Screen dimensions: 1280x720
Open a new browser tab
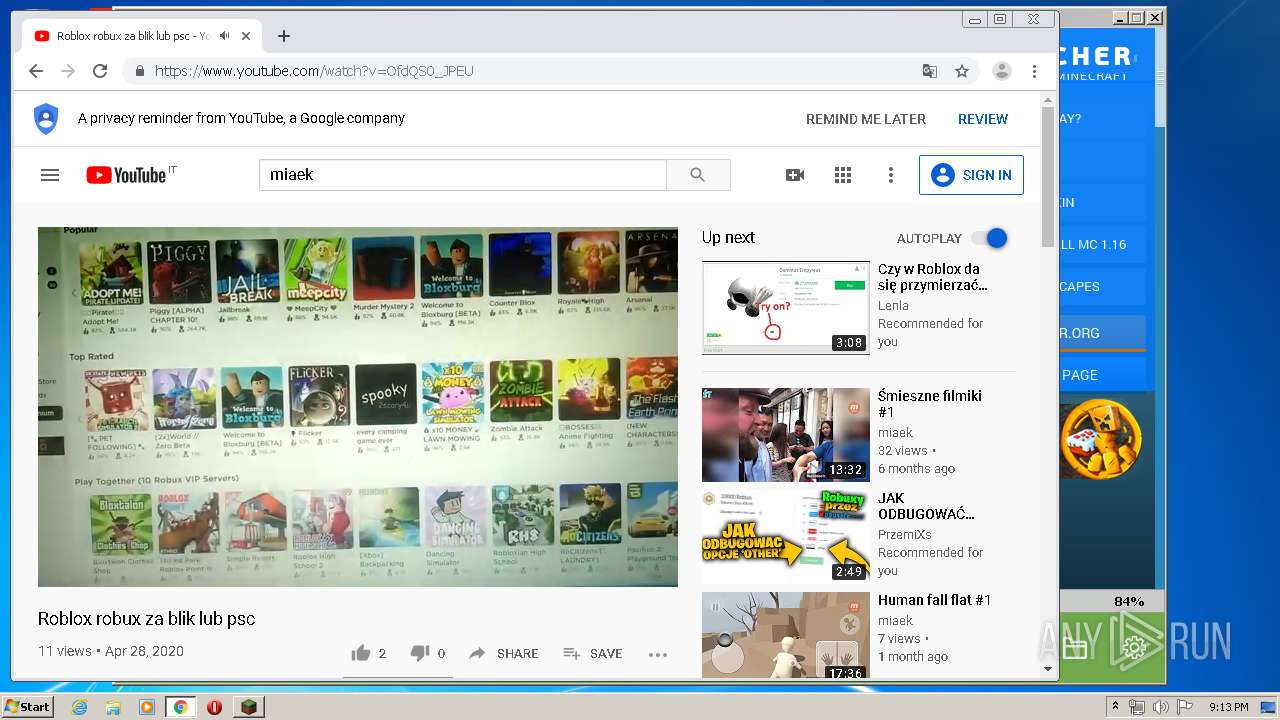pos(284,36)
